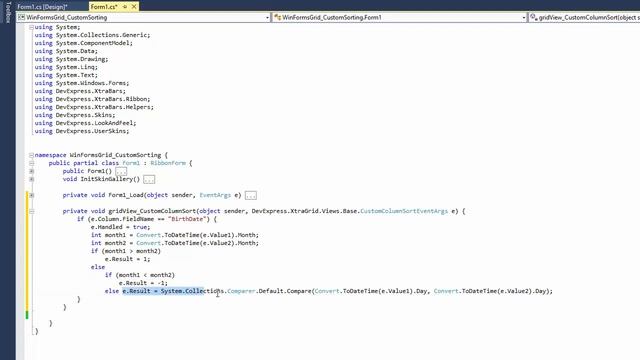This screenshot has height=360, width=640.
Task: Collapse the using directives block
Action: (31, 27)
